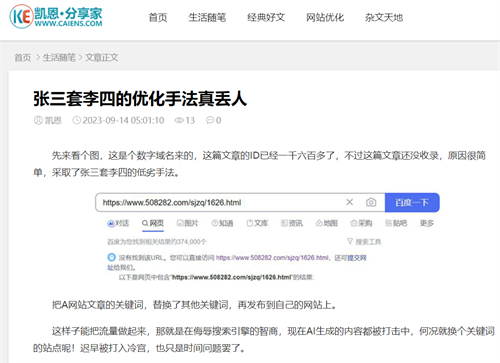Select the 网页 search tab
Screen dimensions: 500x363
(x=153, y=223)
